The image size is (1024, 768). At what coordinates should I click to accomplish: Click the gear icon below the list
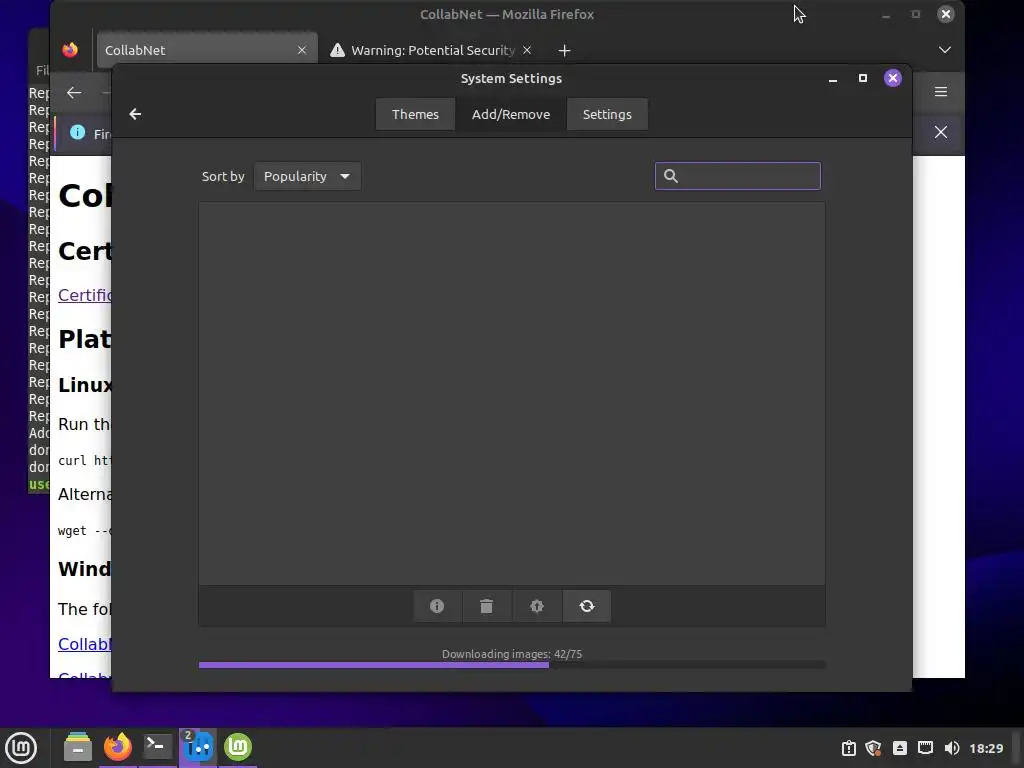(537, 606)
